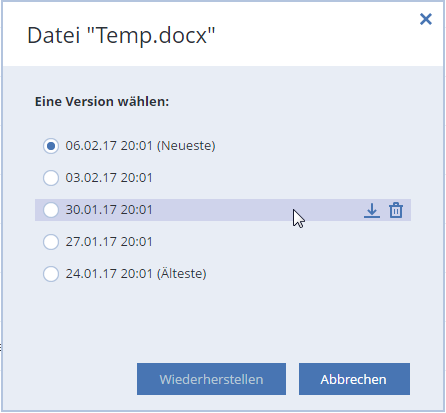The image size is (446, 413).
Task: Select the 30.01.17 20:01 radio button
Action: 51,210
